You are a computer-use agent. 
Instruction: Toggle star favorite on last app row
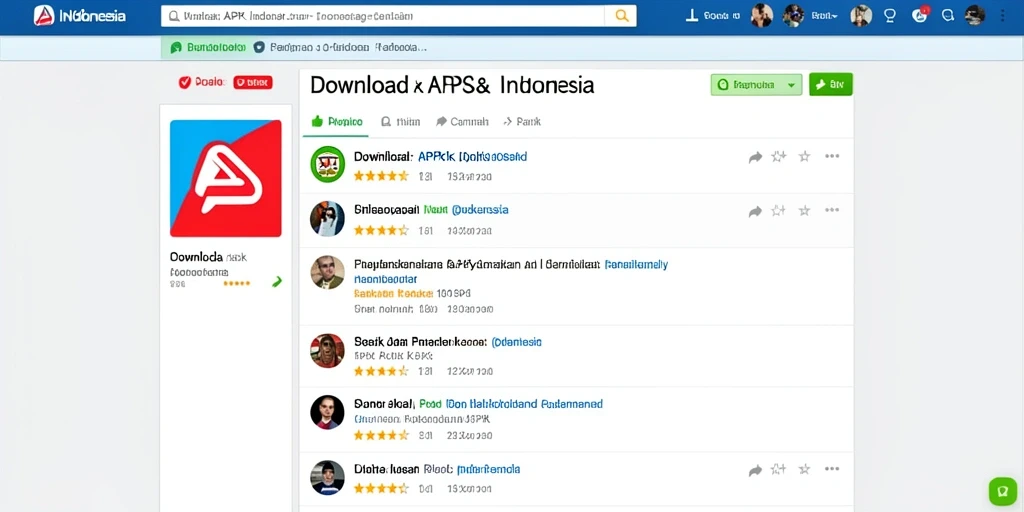pos(805,469)
